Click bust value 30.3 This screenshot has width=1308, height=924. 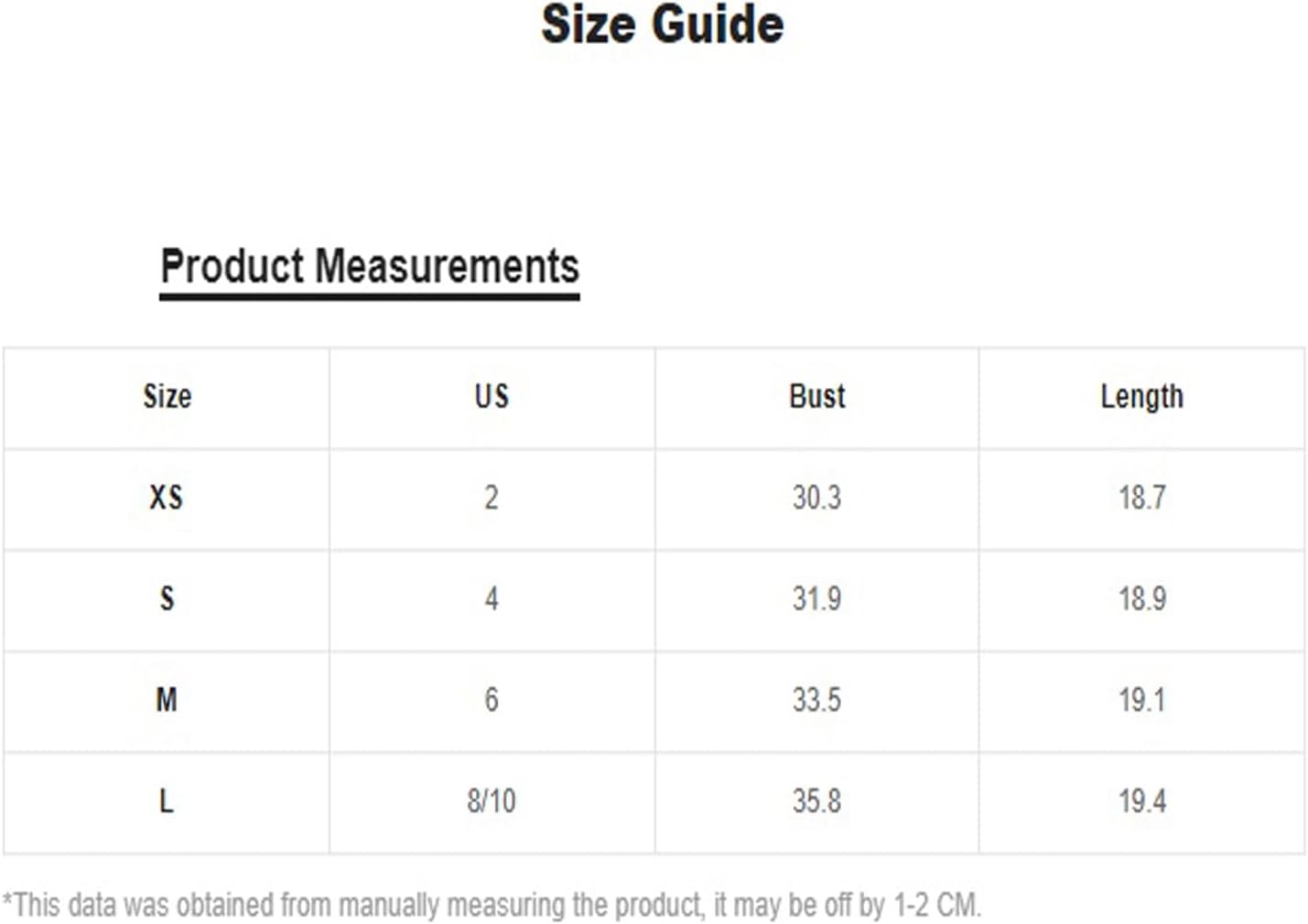(816, 498)
